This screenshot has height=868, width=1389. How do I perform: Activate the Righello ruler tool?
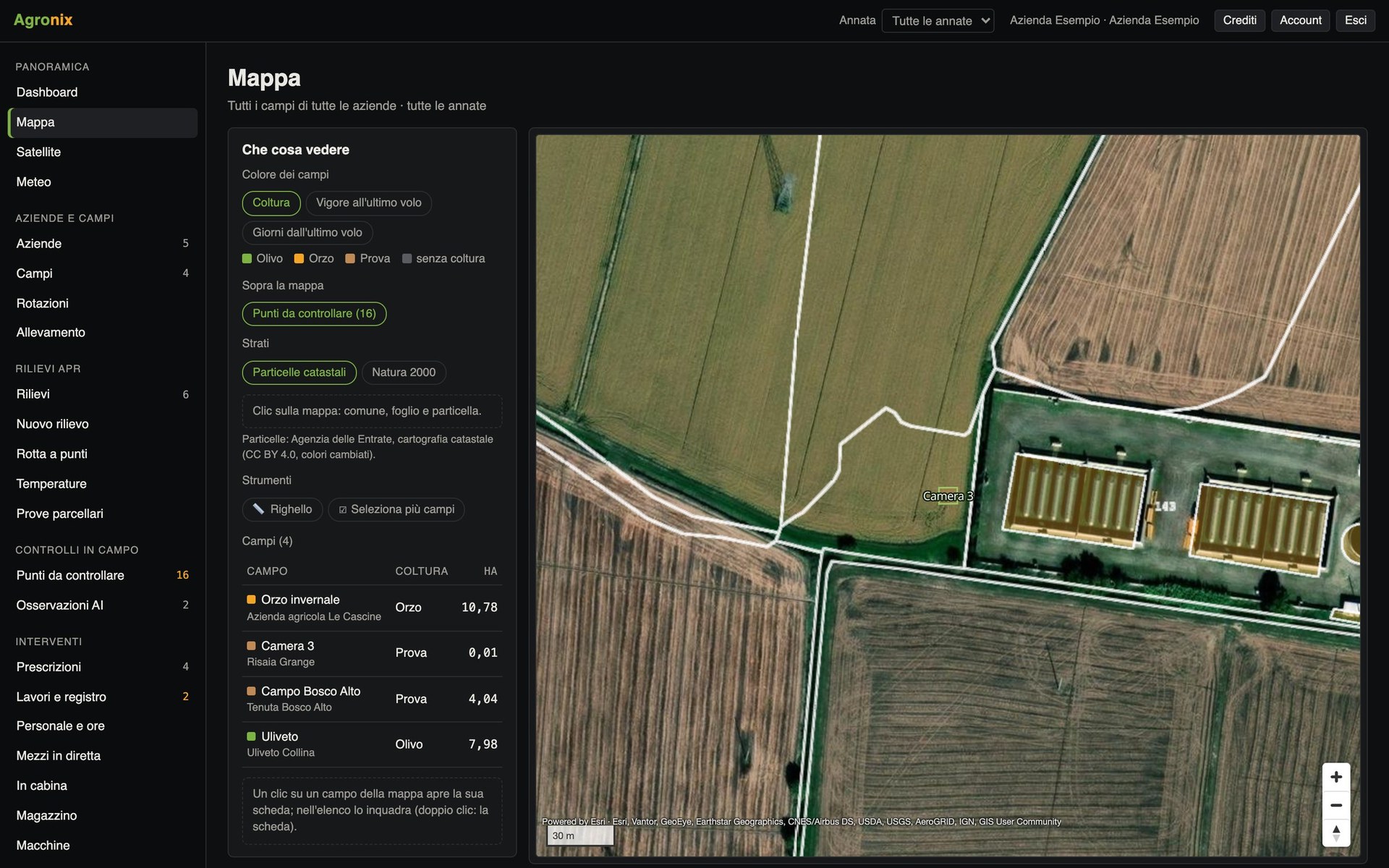tap(282, 509)
